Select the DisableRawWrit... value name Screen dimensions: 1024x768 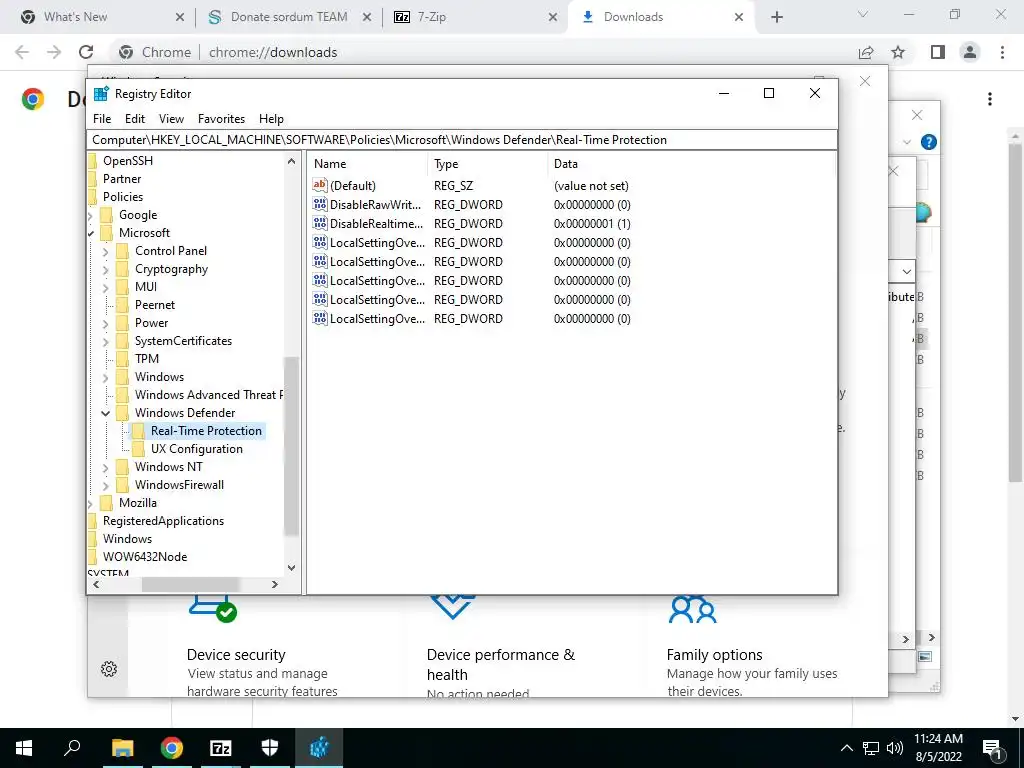pyautogui.click(x=376, y=204)
